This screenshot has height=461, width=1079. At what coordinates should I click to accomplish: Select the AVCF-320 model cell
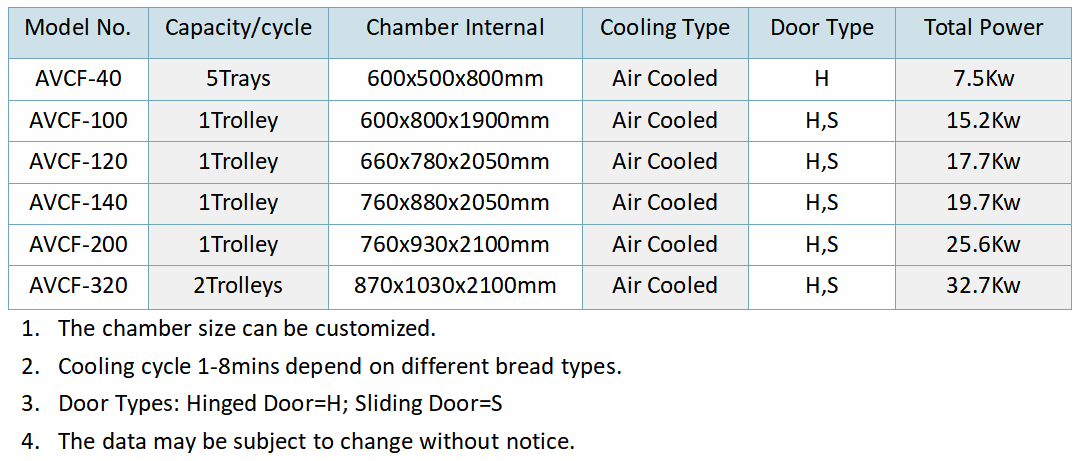tap(78, 286)
